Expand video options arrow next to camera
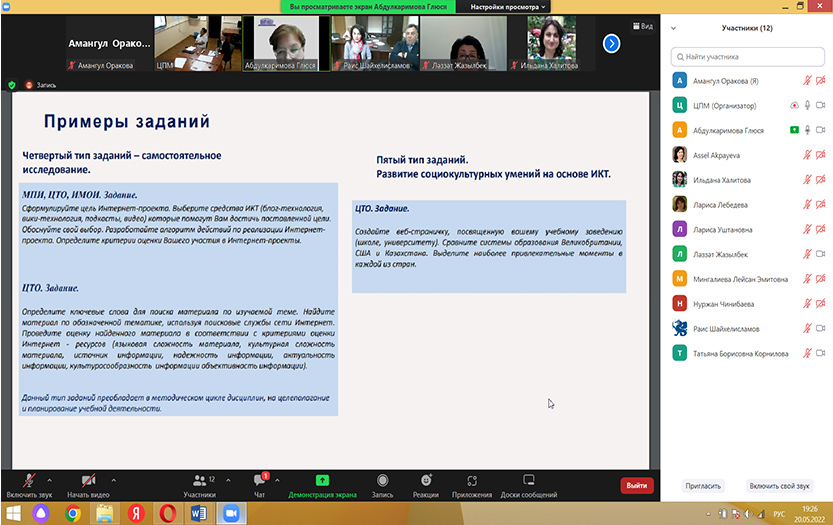The height and width of the screenshot is (525, 833). point(113,479)
